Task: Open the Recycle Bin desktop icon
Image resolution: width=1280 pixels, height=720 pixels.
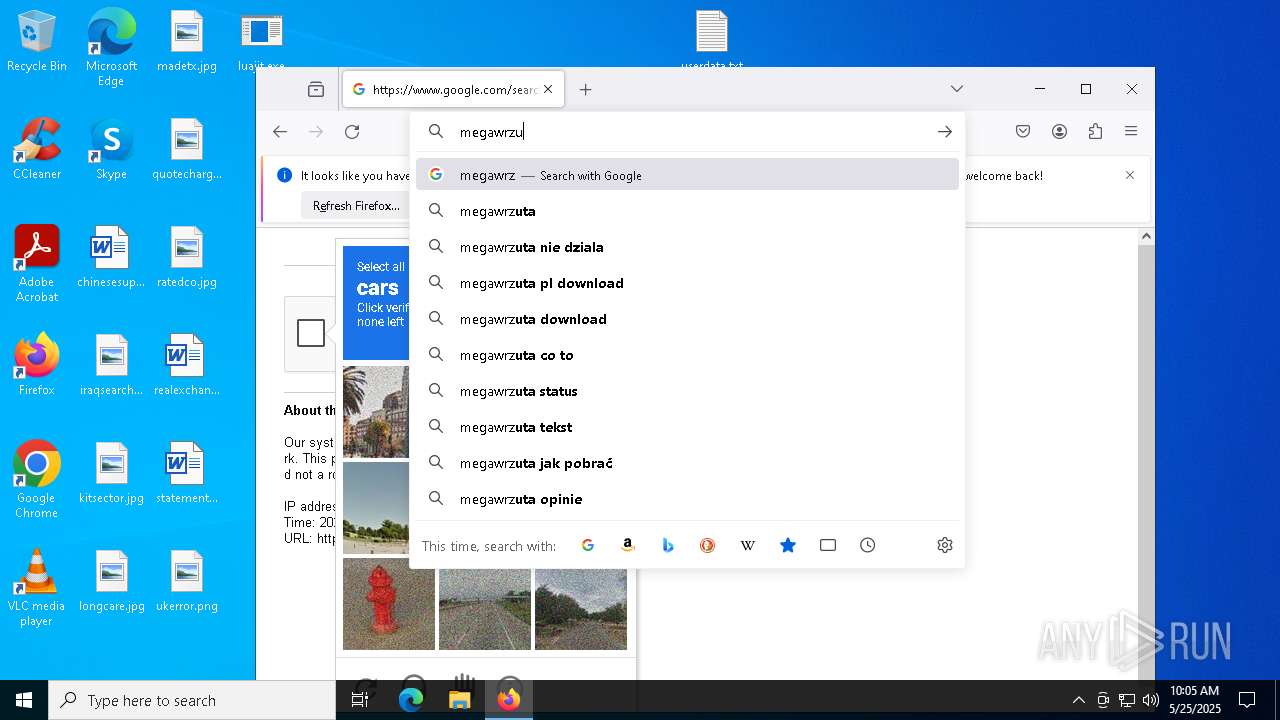Action: click(x=37, y=41)
